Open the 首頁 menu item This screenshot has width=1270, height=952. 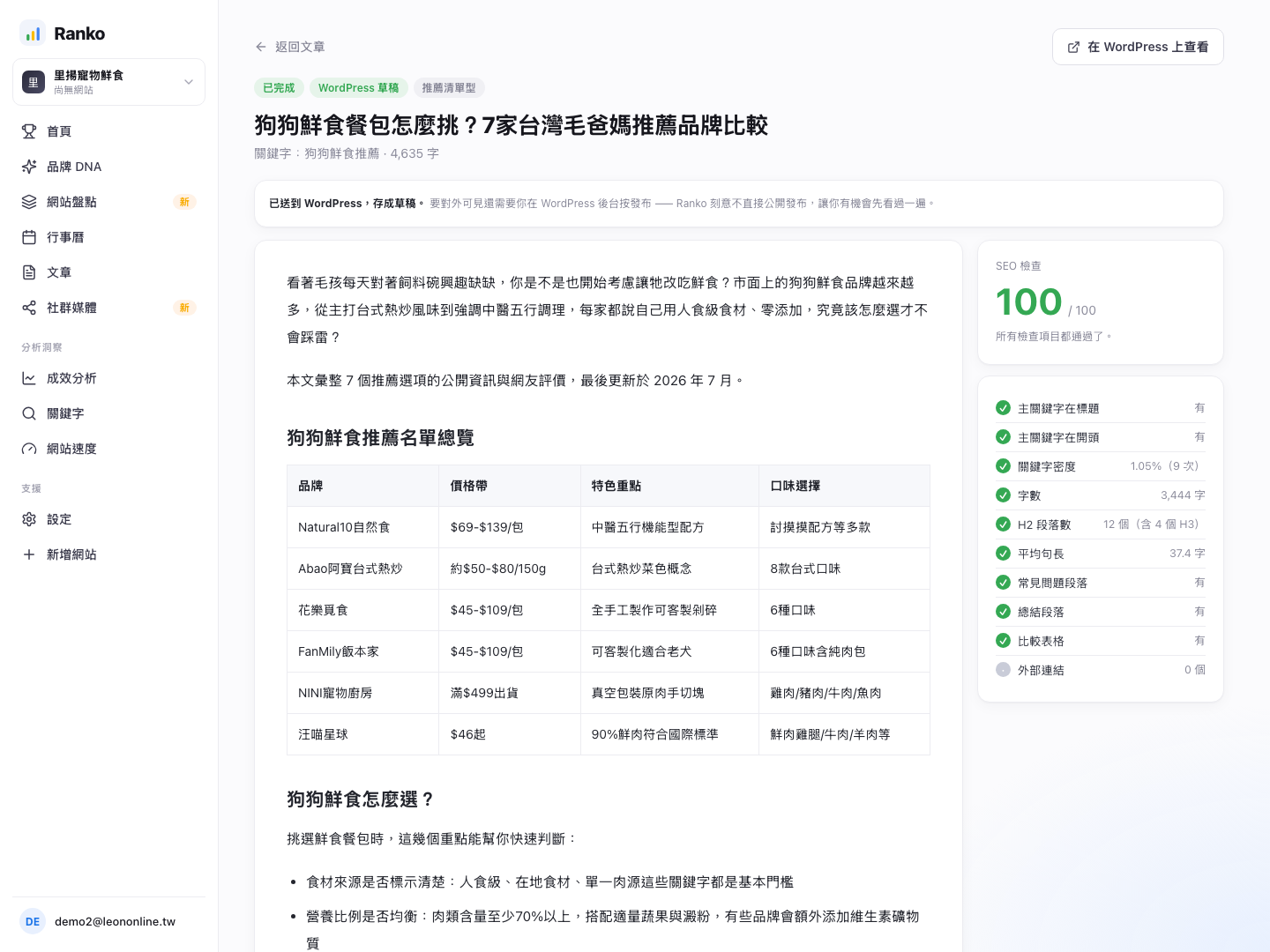click(109, 131)
